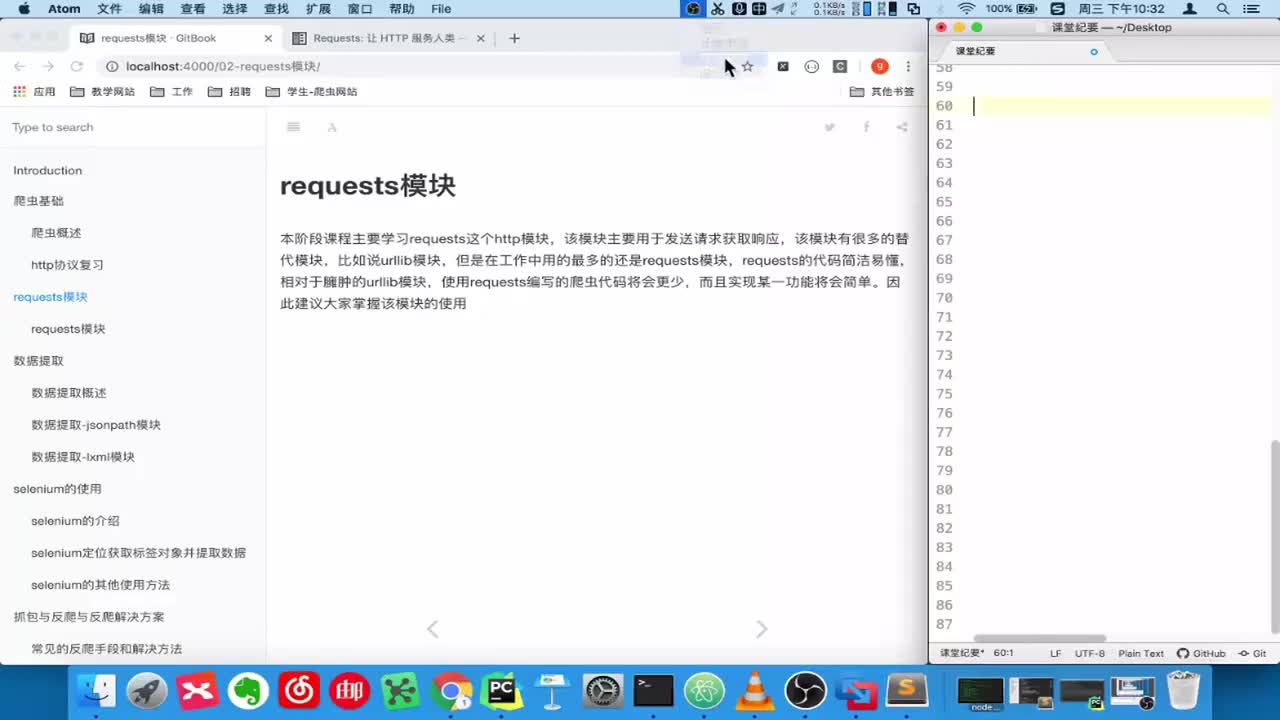Close the requests模块 GitBook tab

[x=268, y=38]
